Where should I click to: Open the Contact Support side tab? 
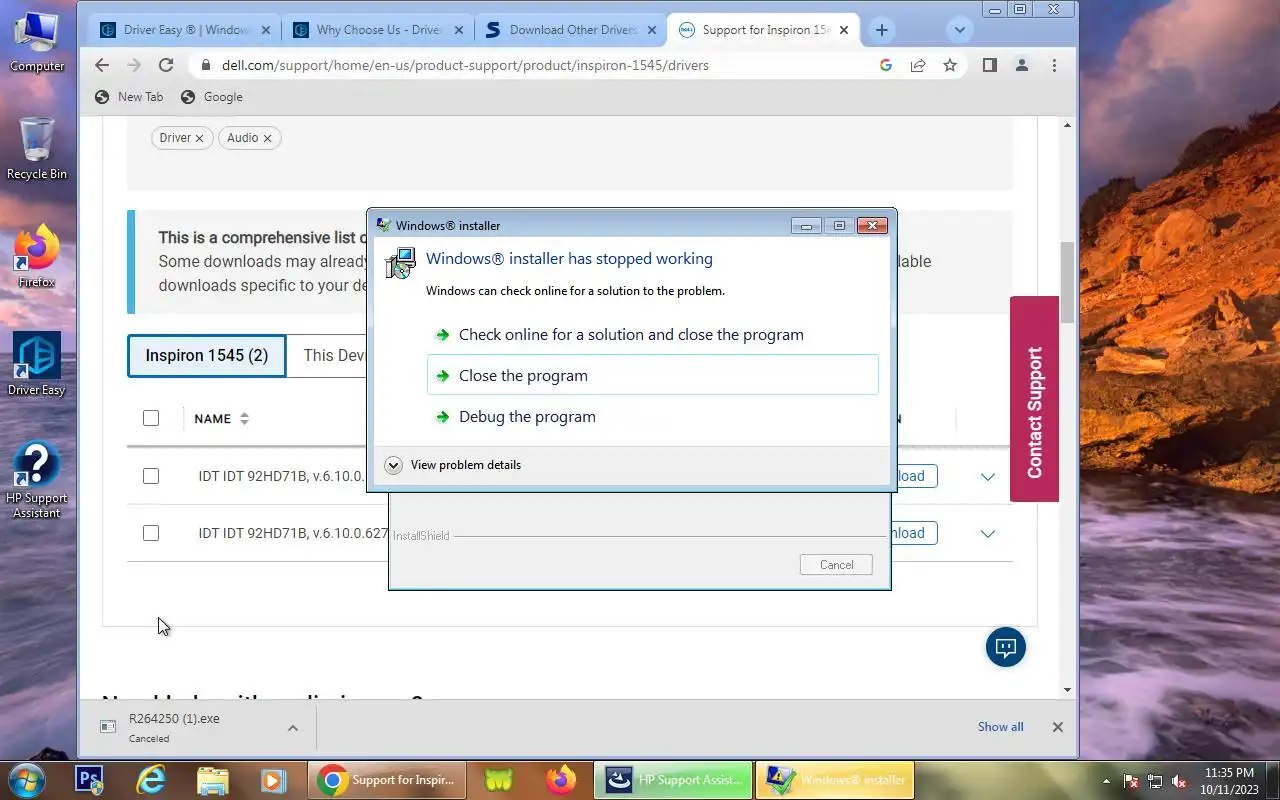coord(1034,399)
